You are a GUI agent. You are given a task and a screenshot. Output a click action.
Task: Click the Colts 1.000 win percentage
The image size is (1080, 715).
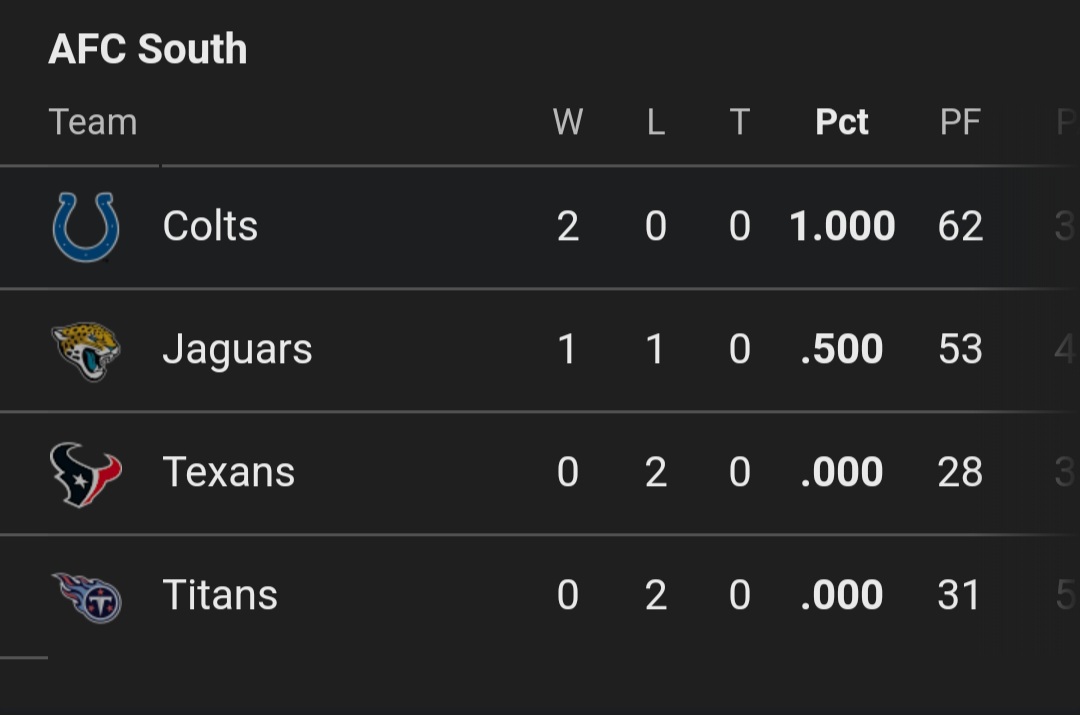pos(842,226)
